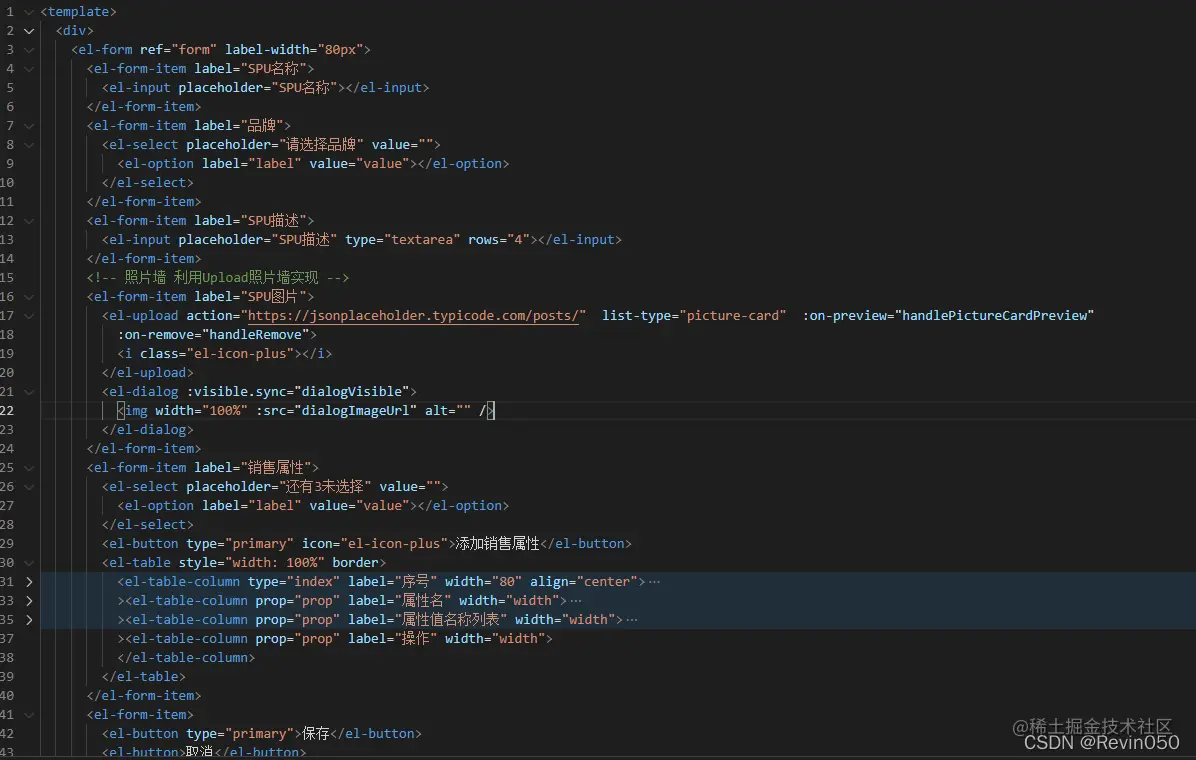Click the "textarea" type value
The image size is (1196, 760).
[x=422, y=240]
